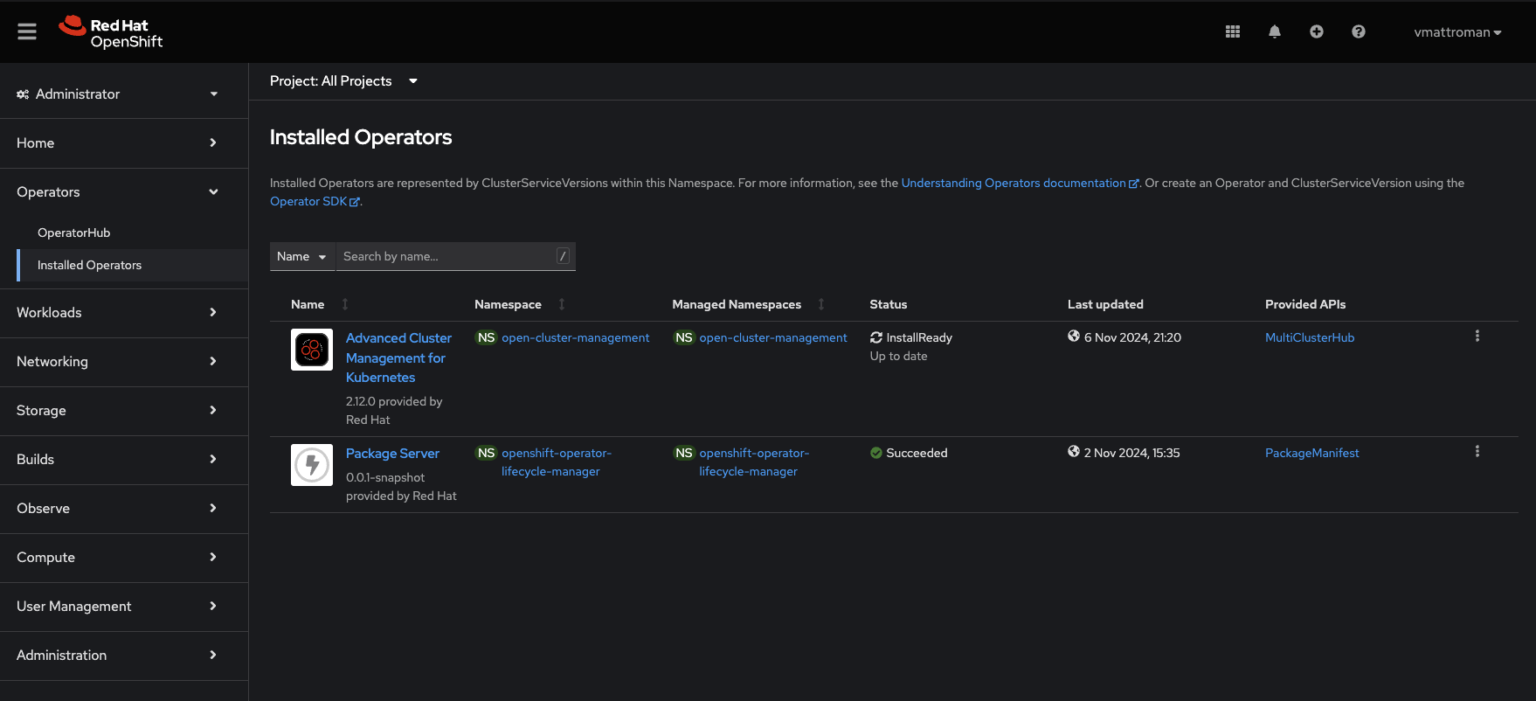Click the slash shortcut icon in search box
This screenshot has width=1536, height=701.
coord(563,256)
